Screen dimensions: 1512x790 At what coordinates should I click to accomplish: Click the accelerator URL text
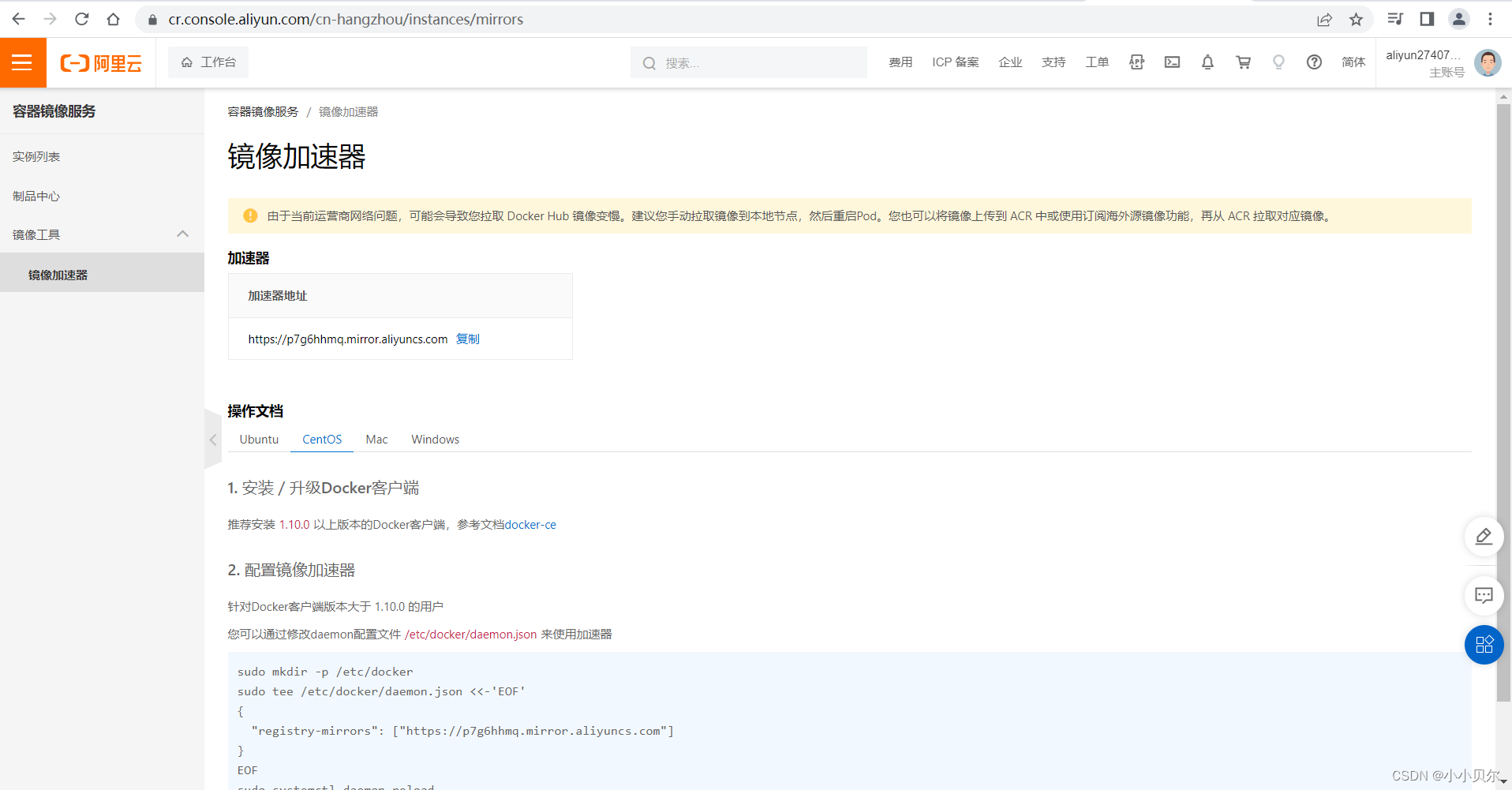[348, 339]
